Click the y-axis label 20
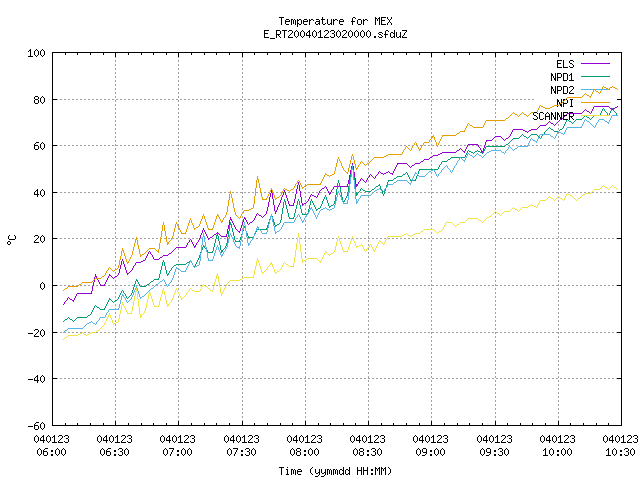Image resolution: width=640 pixels, height=480 pixels. 39,239
